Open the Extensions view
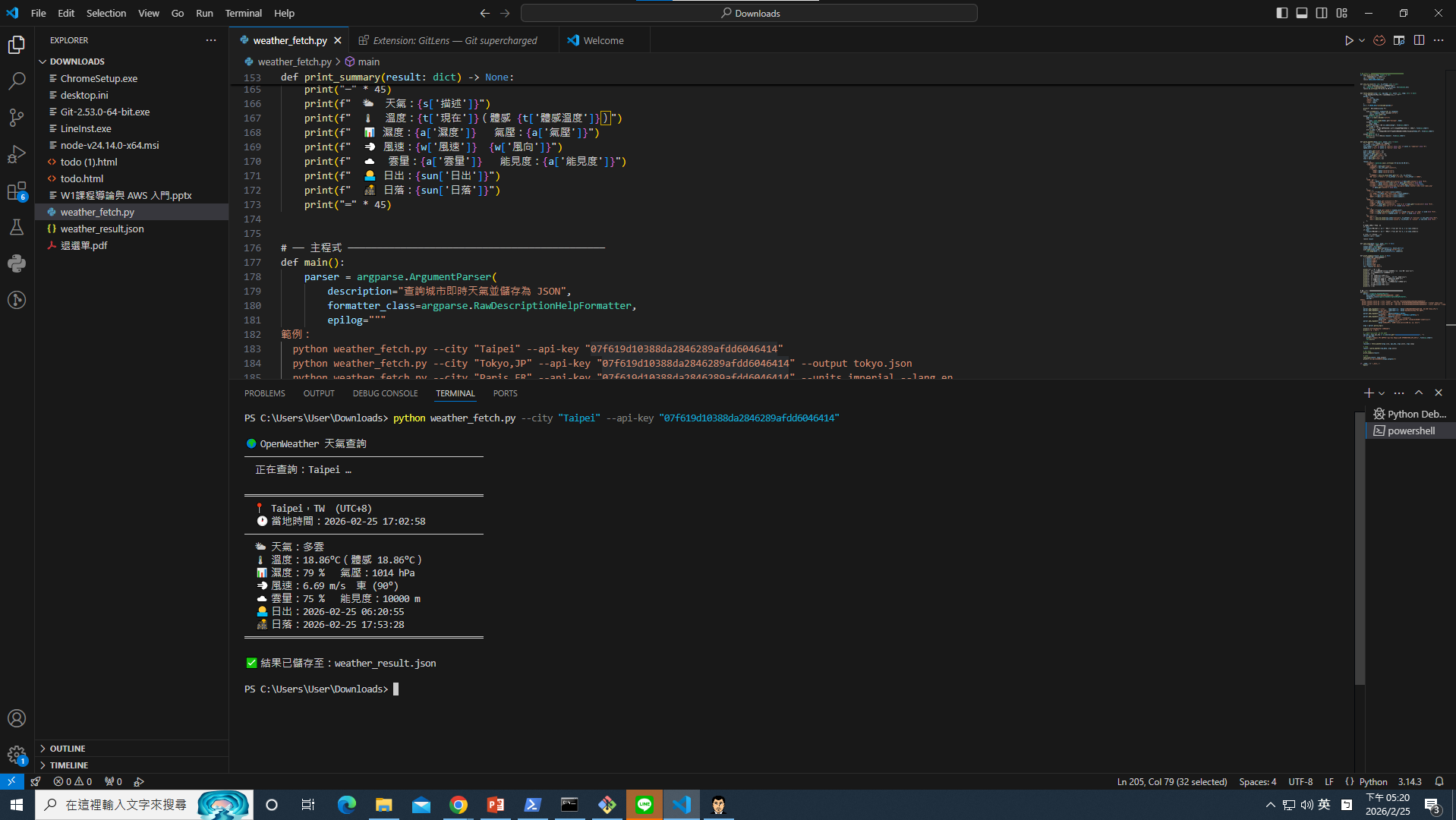 (x=17, y=191)
